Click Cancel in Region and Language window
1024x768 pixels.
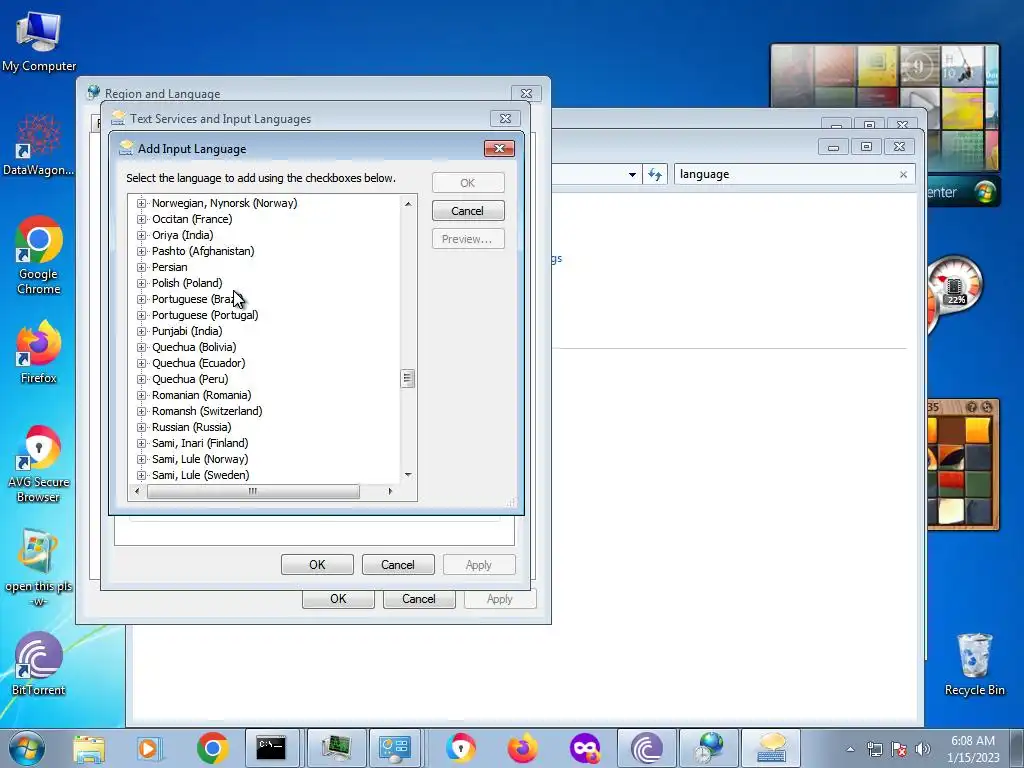point(419,599)
